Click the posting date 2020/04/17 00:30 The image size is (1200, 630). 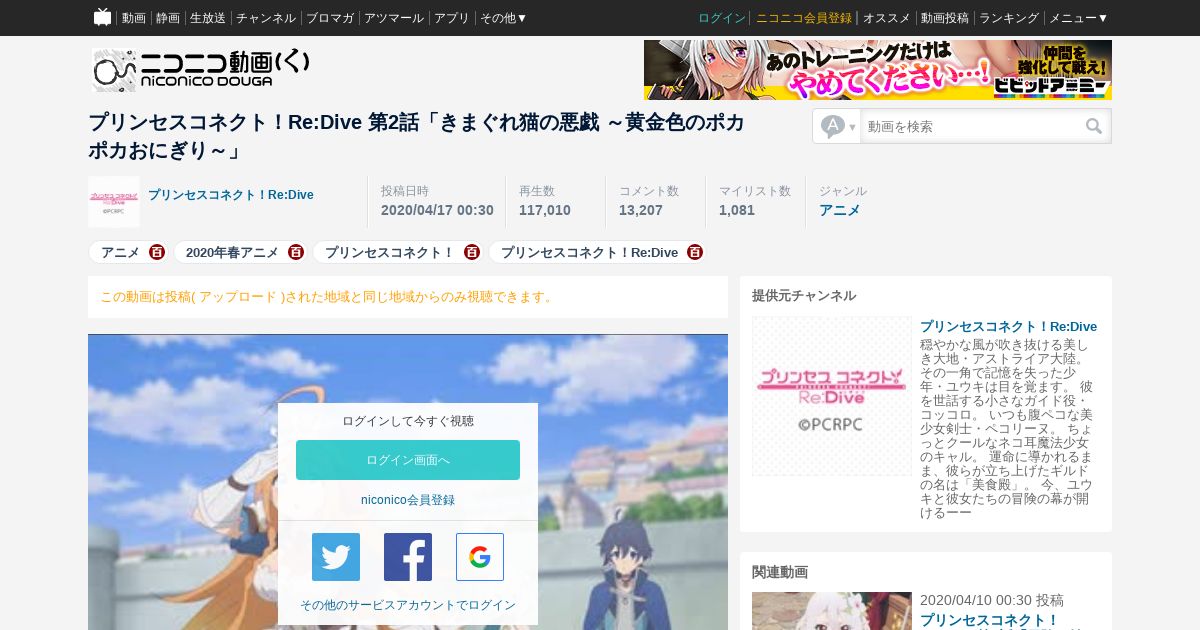(437, 210)
